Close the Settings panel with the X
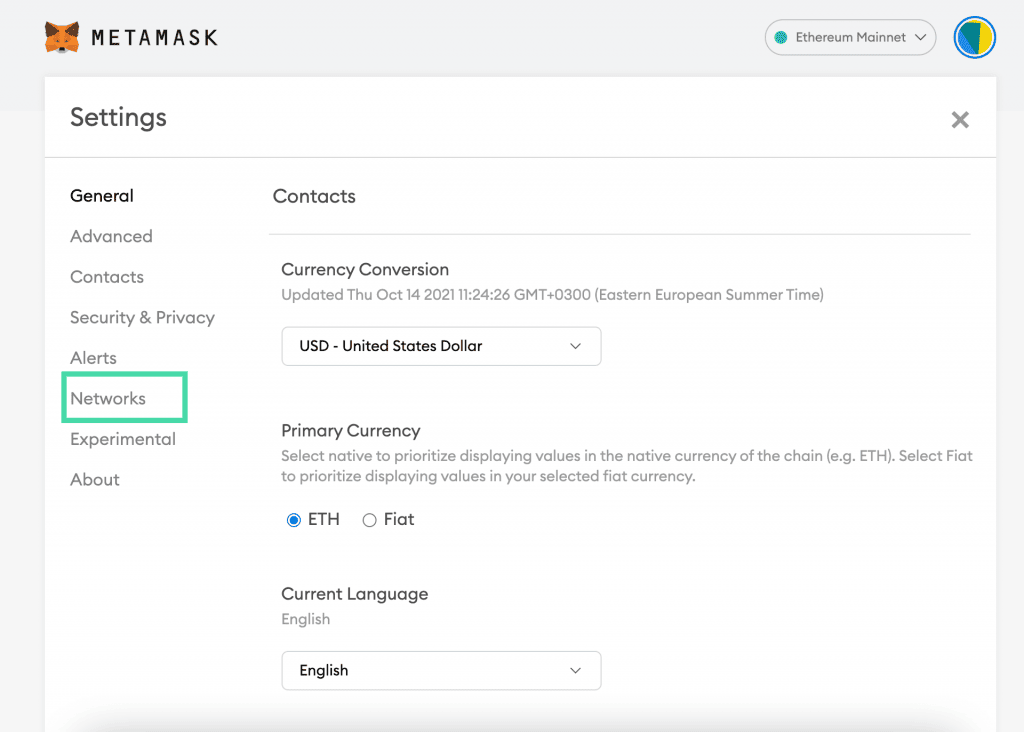1024x732 pixels. [x=959, y=119]
